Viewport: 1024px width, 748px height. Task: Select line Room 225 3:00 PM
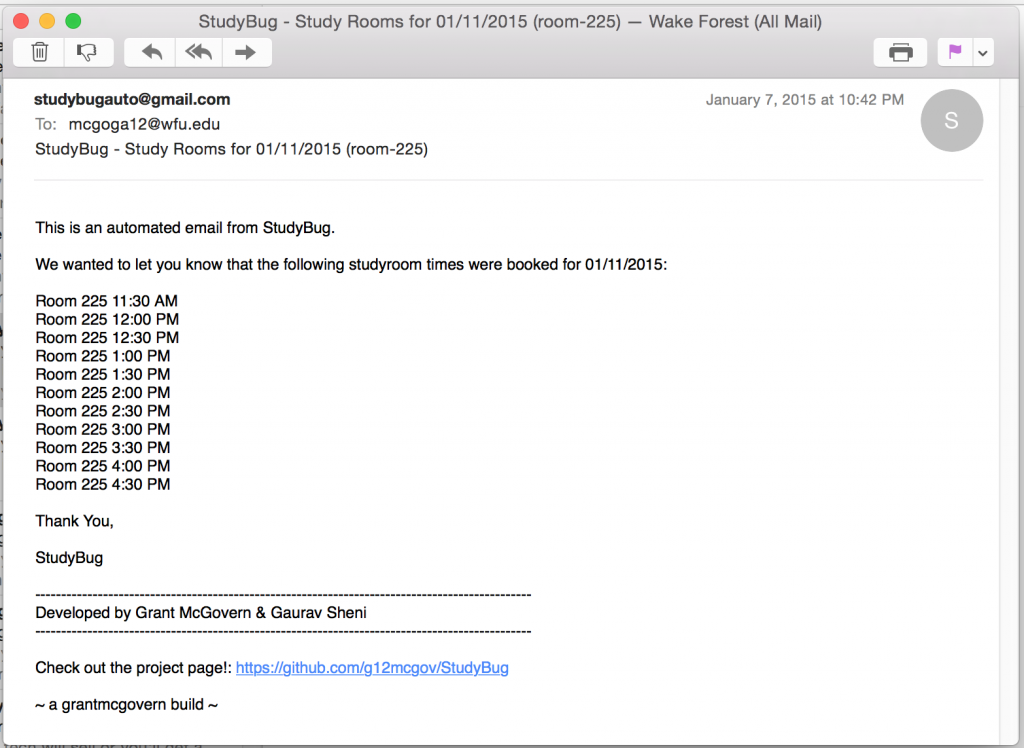(103, 429)
